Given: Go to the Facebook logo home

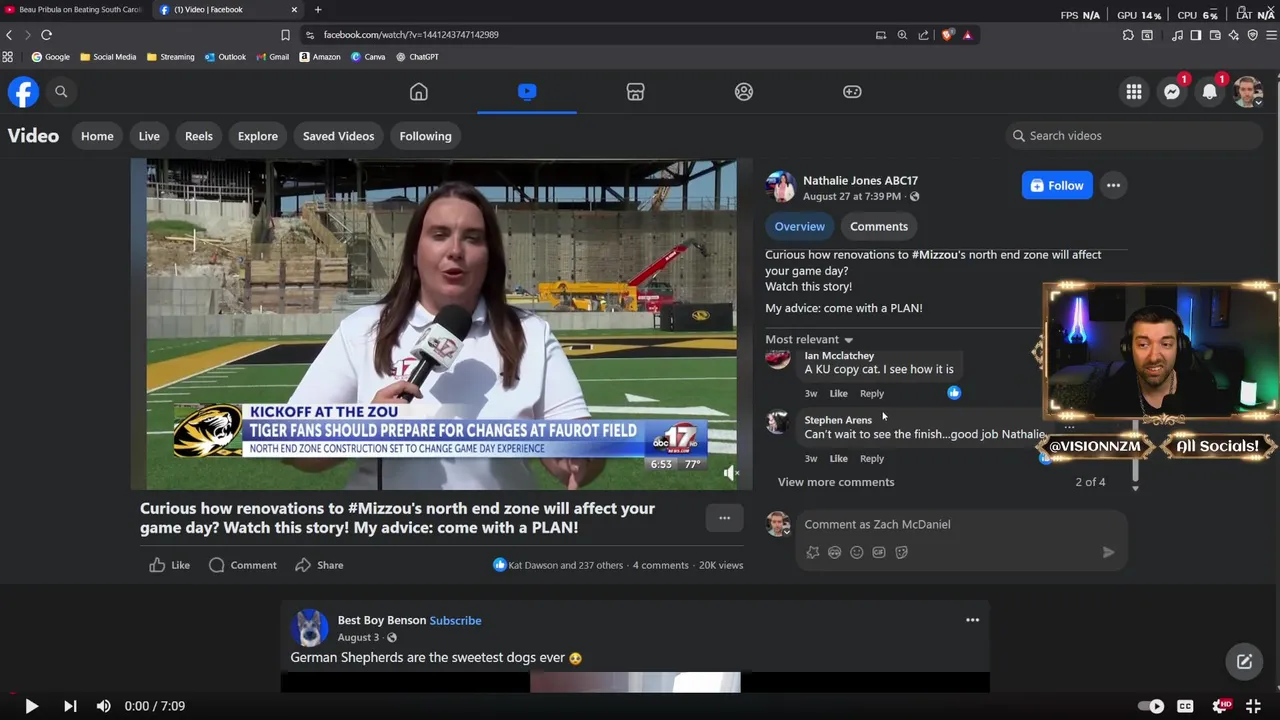Looking at the screenshot, I should [23, 92].
